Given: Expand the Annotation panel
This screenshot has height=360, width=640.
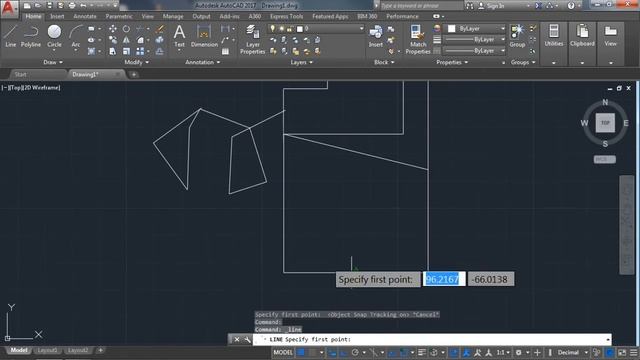Looking at the screenshot, I should pos(202,62).
